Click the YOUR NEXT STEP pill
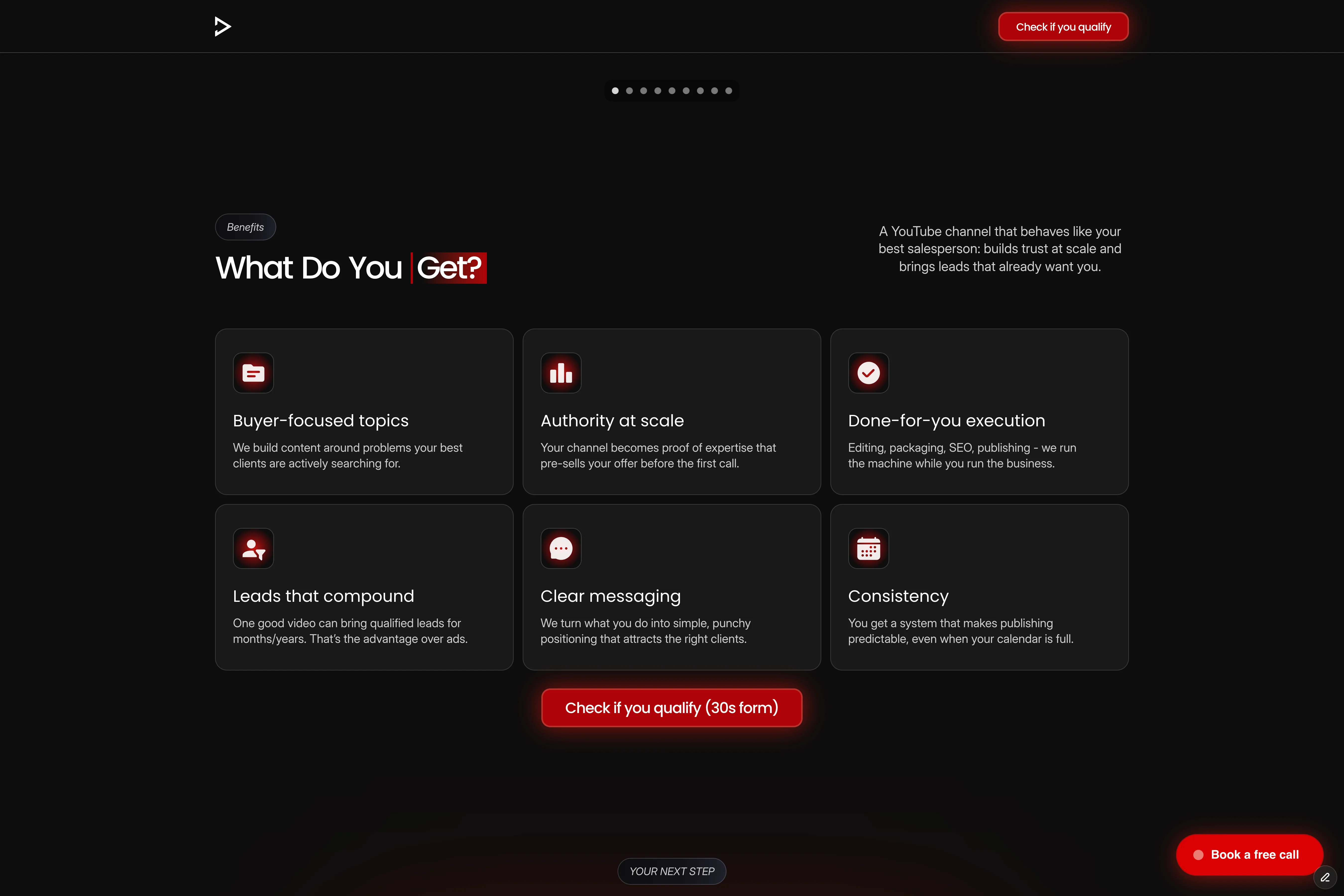The image size is (1344, 896). coord(672,871)
